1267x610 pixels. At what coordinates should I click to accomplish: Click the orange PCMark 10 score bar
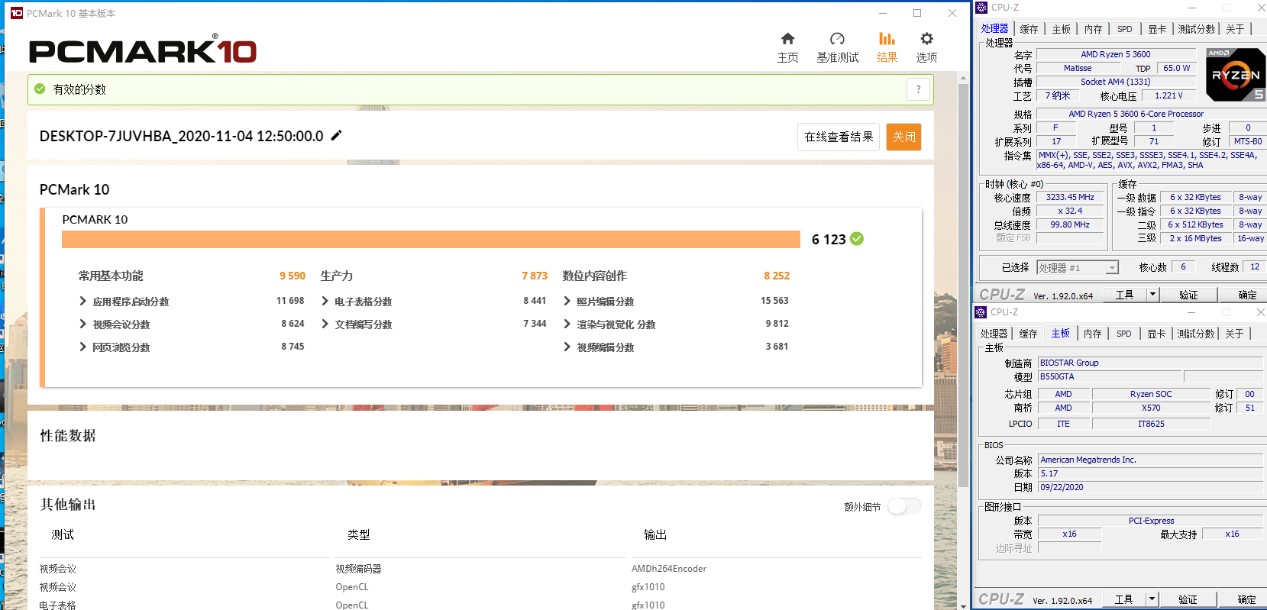point(431,239)
